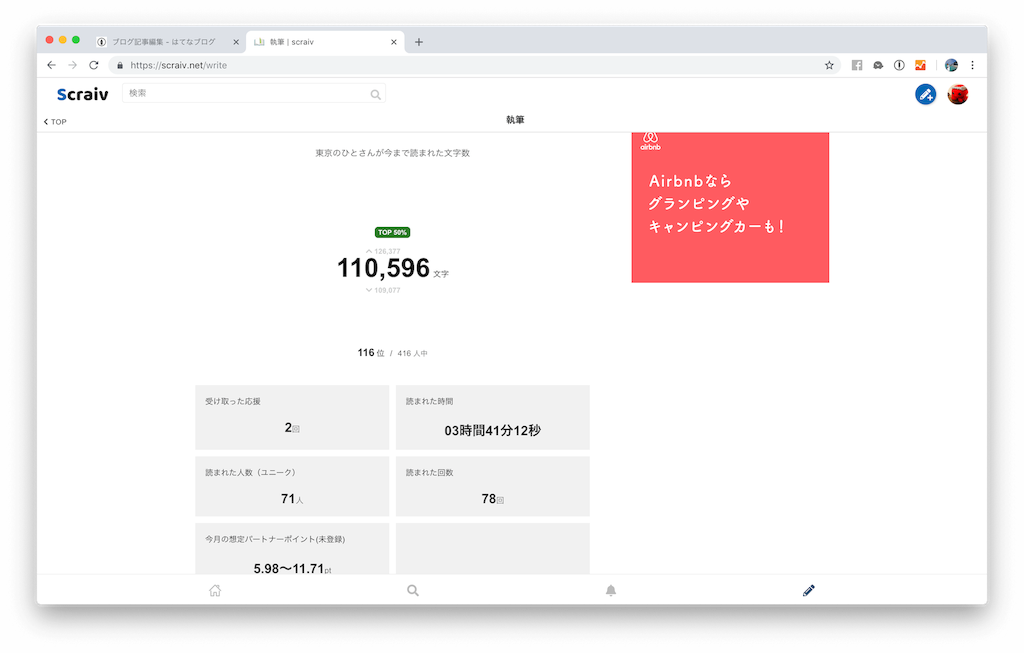Close the はてなブログ tab

236,42
